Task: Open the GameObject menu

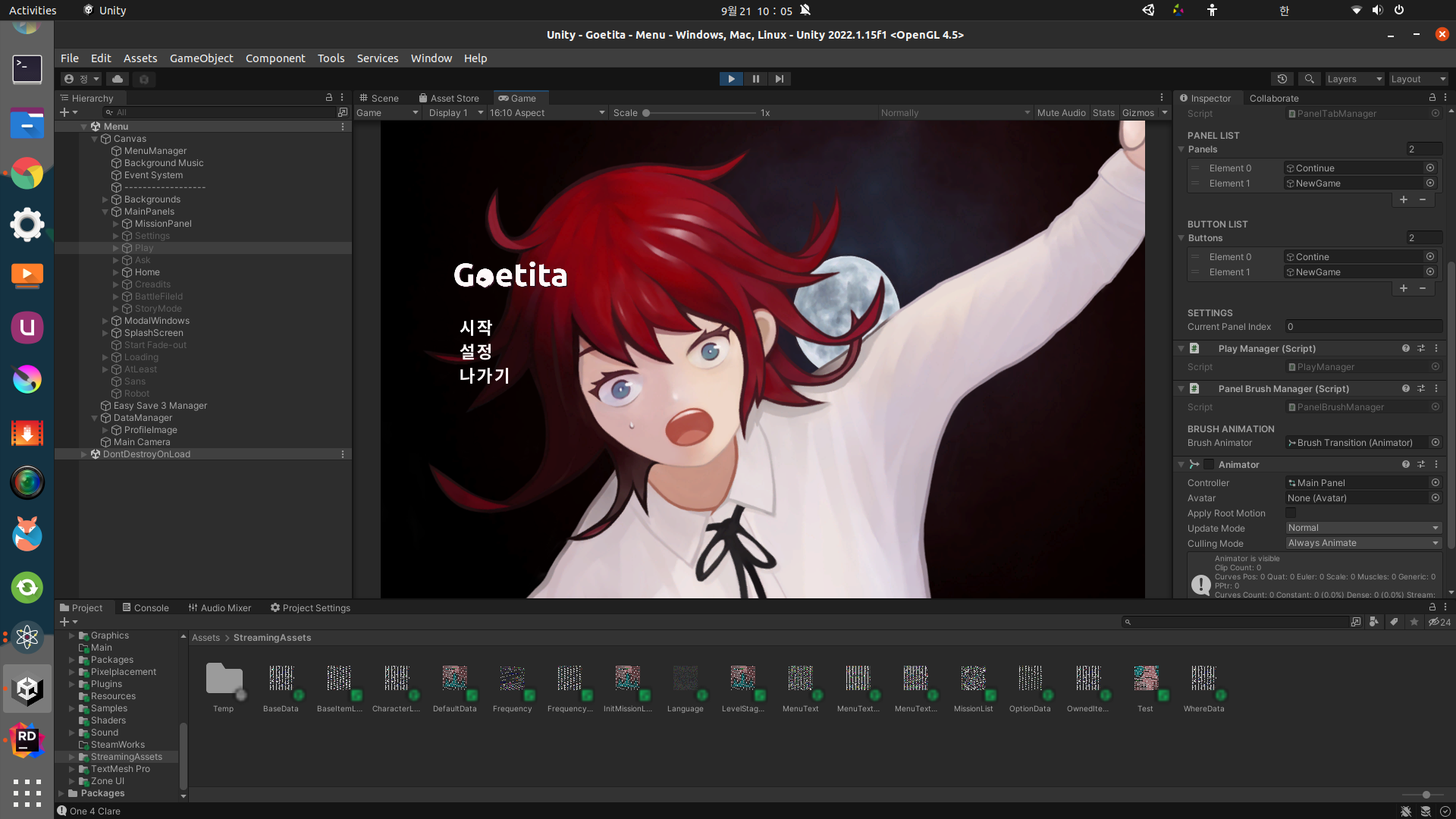Action: coord(201,58)
